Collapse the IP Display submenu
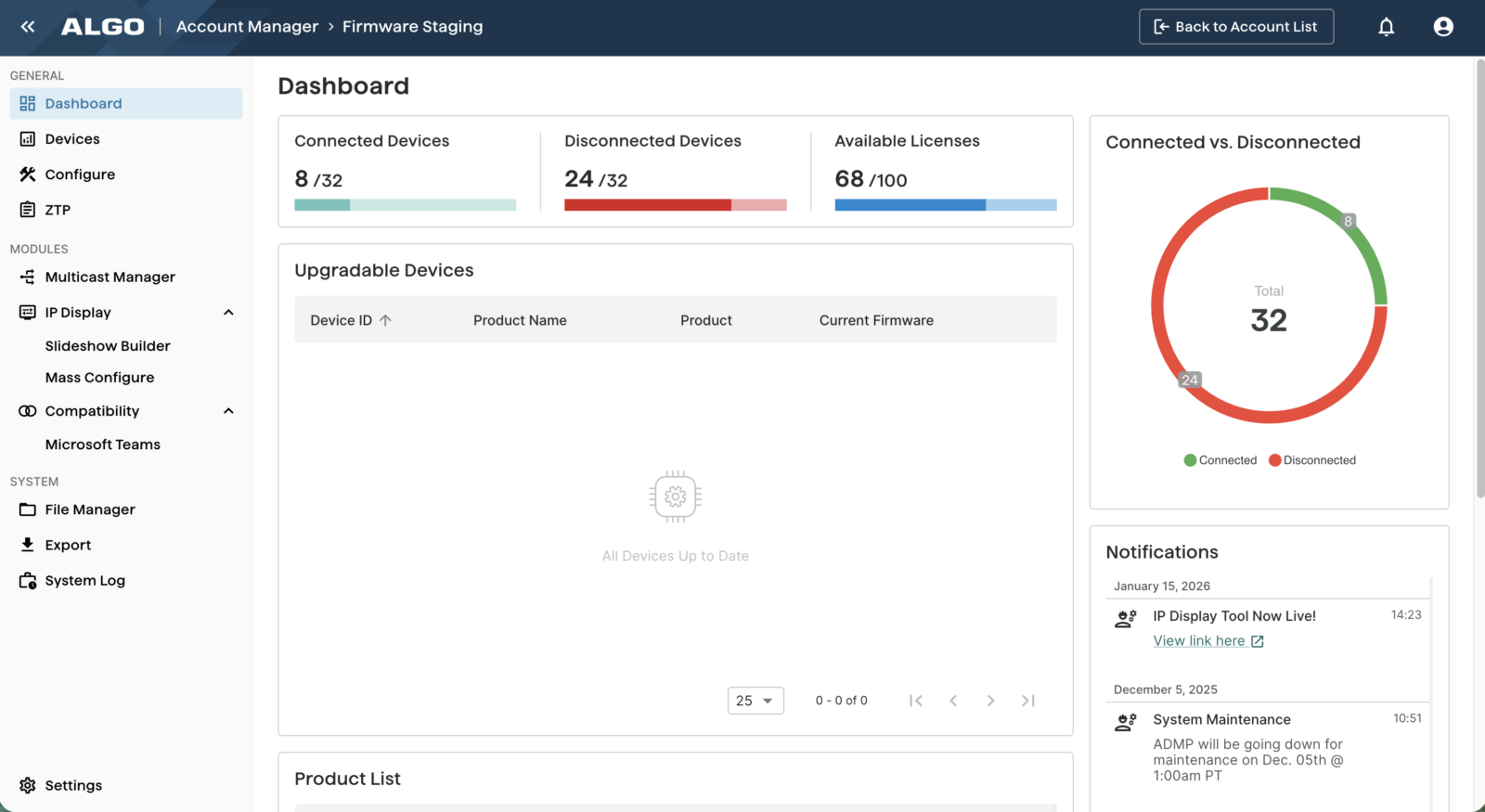Image resolution: width=1485 pixels, height=812 pixels. 228,313
